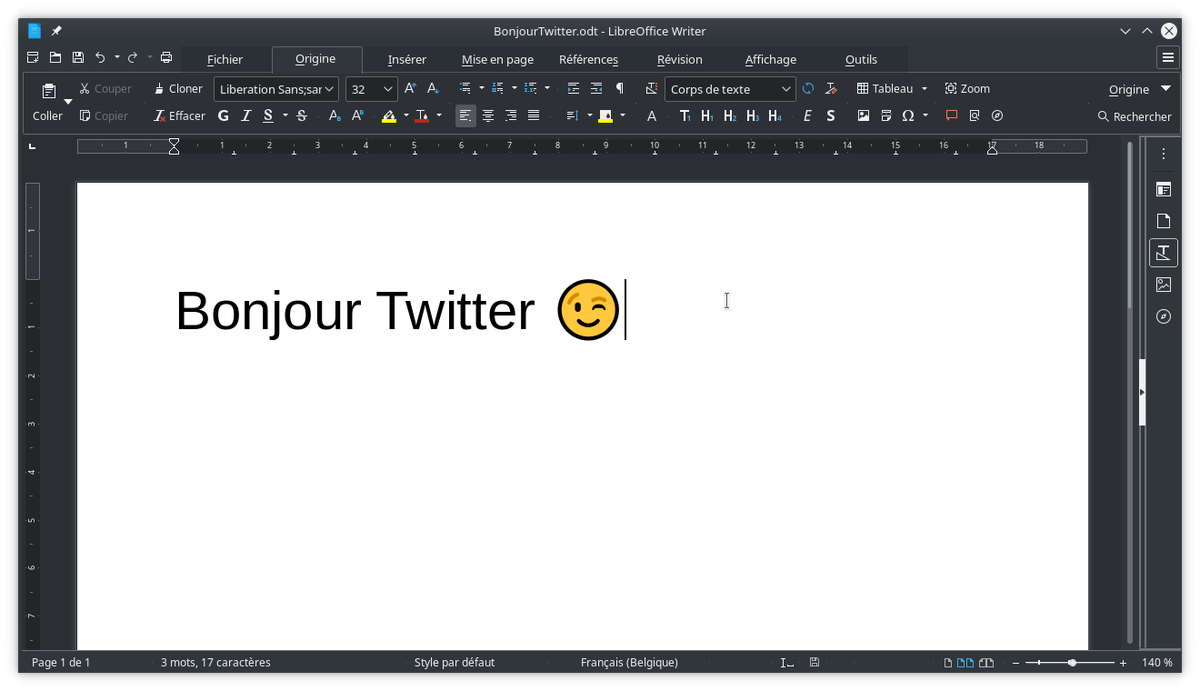Insert an image via the picture icon
This screenshot has width=1200, height=691.
pos(863,116)
